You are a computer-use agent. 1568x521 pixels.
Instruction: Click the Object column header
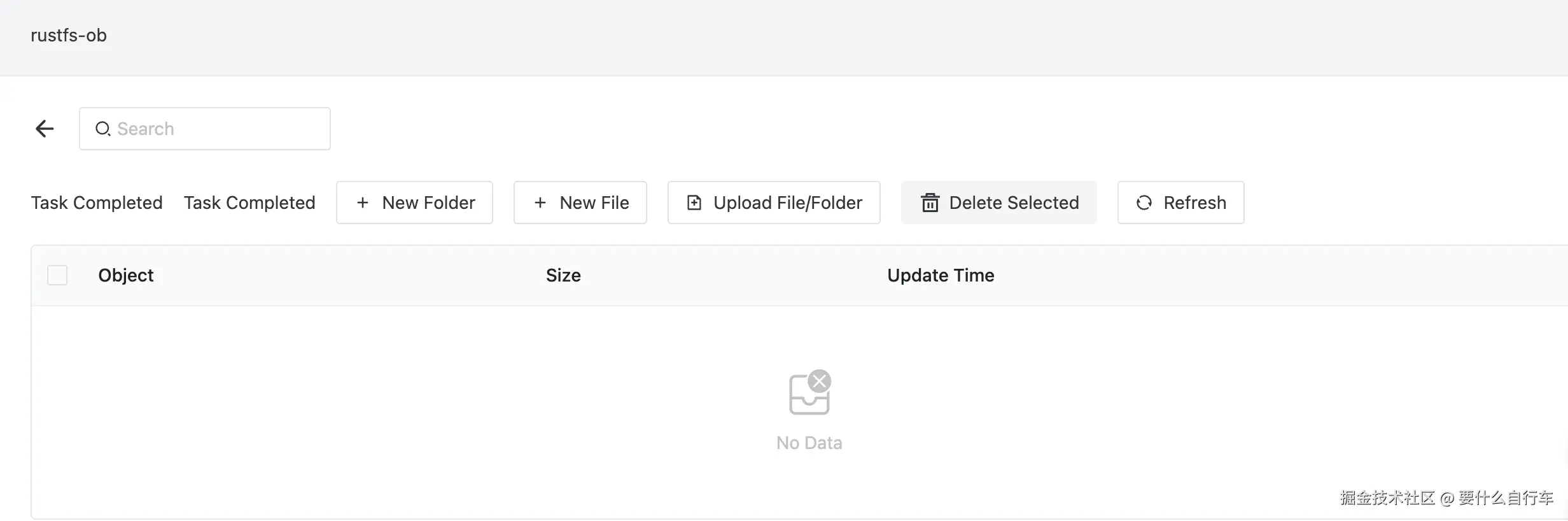(126, 275)
